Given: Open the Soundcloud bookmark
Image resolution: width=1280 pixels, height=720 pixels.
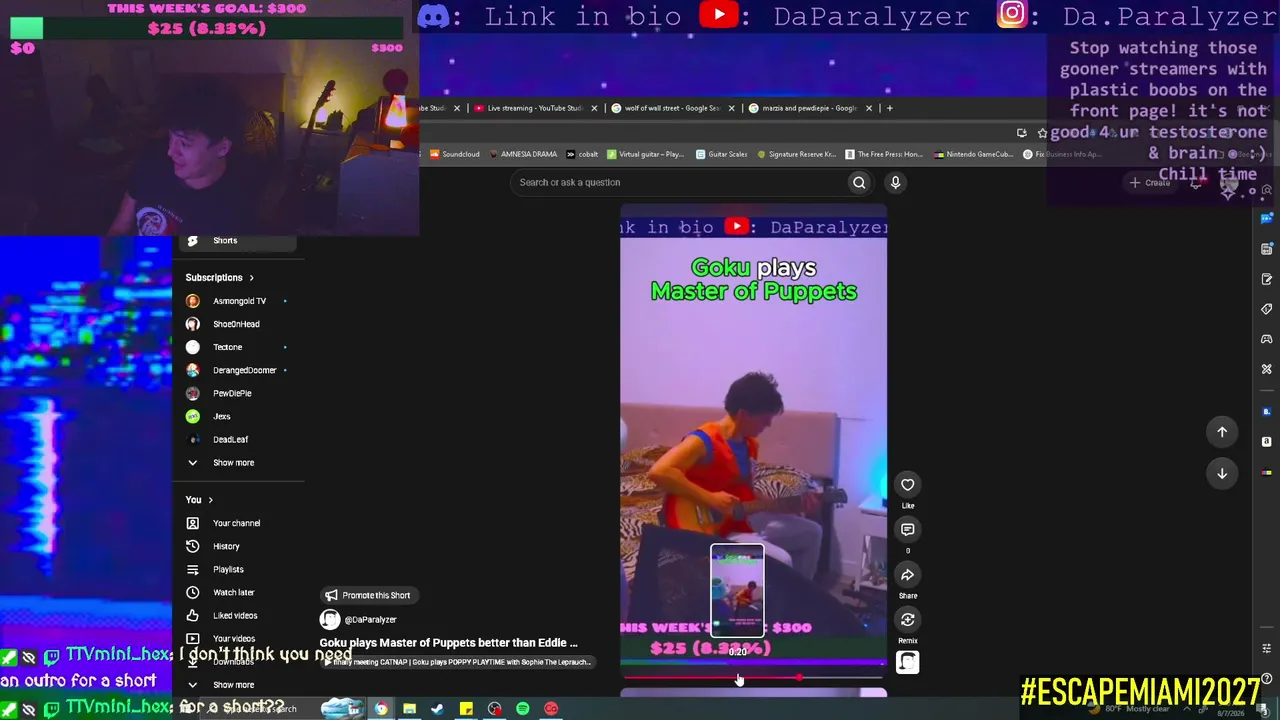Looking at the screenshot, I should (x=454, y=154).
